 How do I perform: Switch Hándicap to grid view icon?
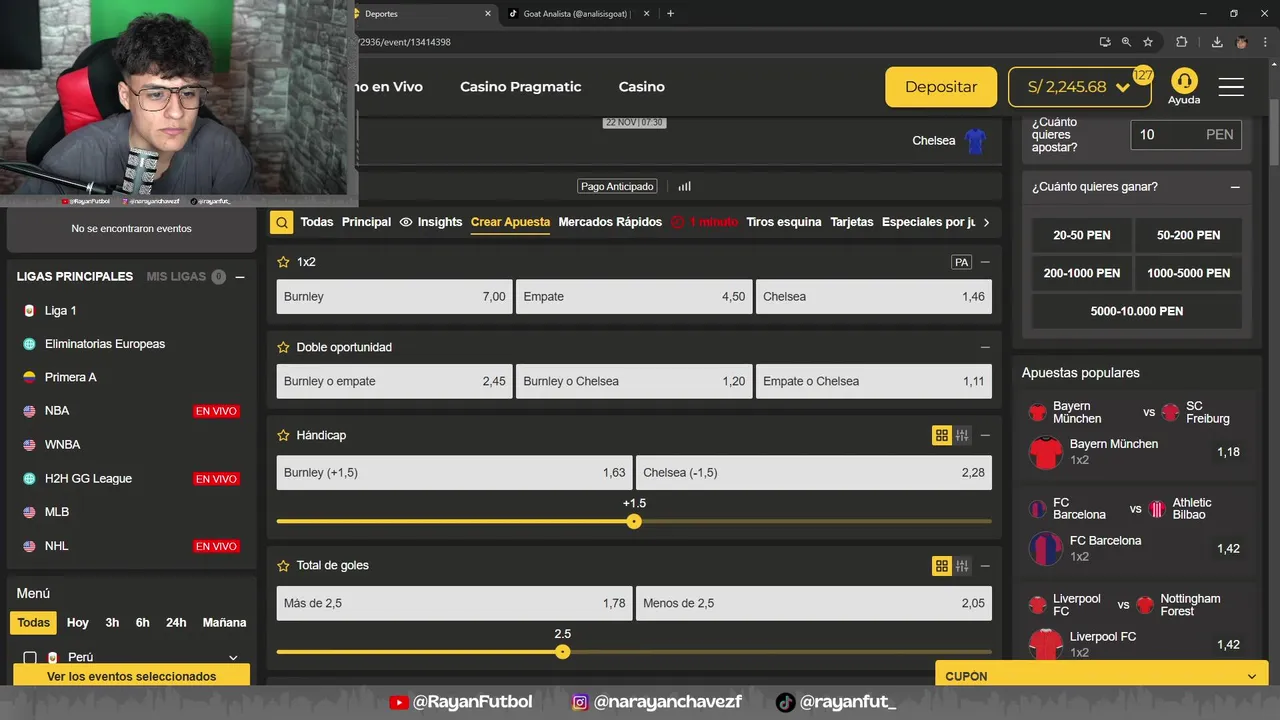coord(941,435)
